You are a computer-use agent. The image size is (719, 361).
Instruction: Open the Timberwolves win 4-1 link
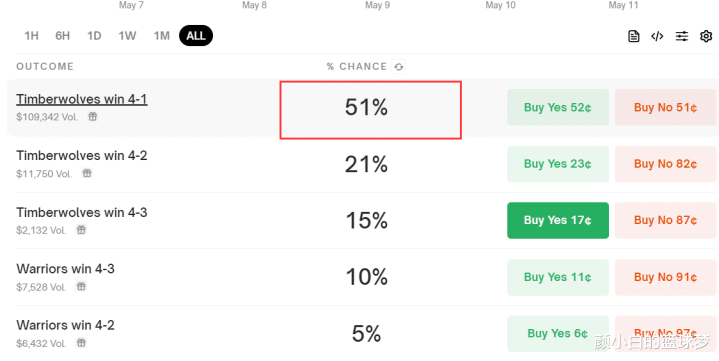pos(82,99)
